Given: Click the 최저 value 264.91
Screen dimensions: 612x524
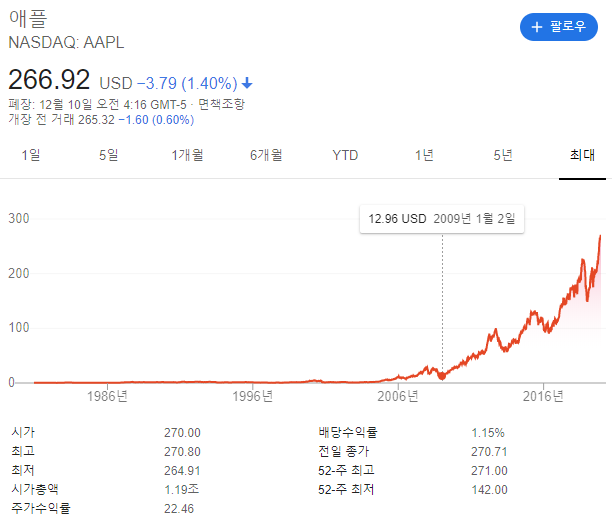Looking at the screenshot, I should pyautogui.click(x=182, y=471).
